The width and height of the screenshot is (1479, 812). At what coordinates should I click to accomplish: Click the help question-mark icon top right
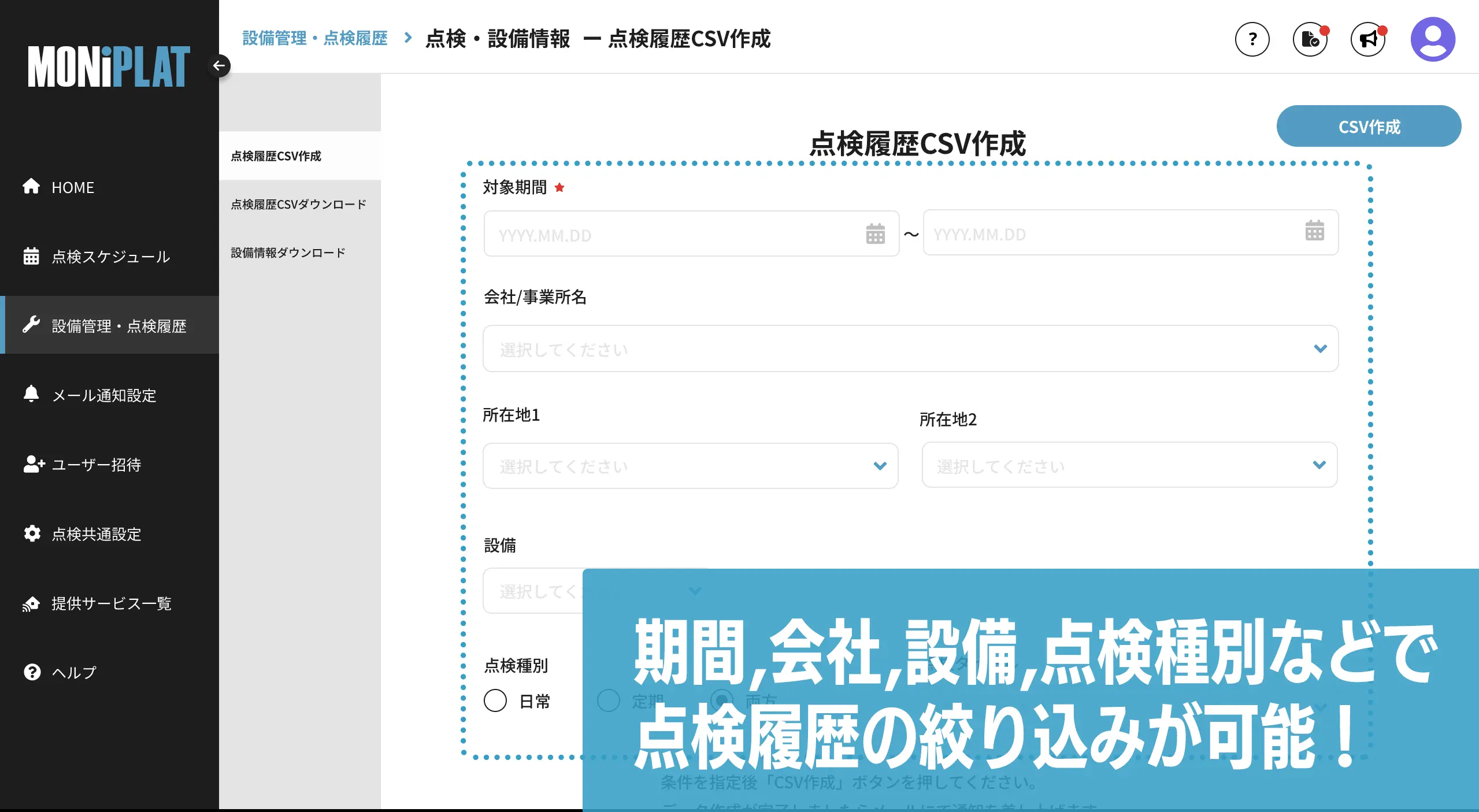point(1252,39)
